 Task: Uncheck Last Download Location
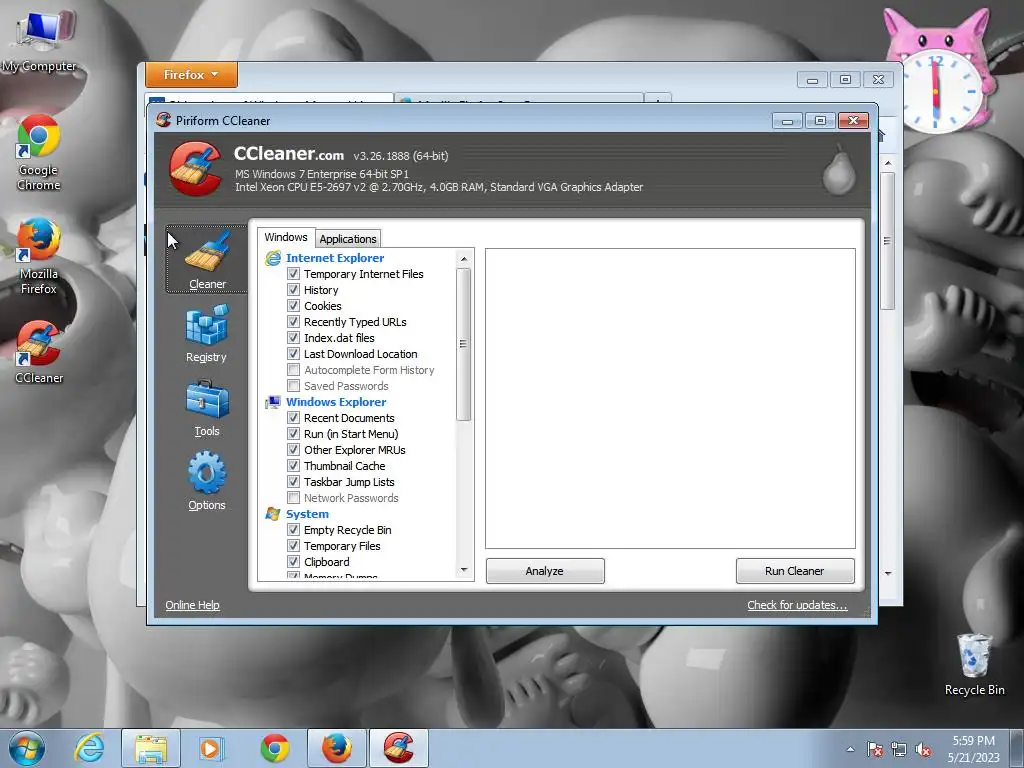(294, 354)
